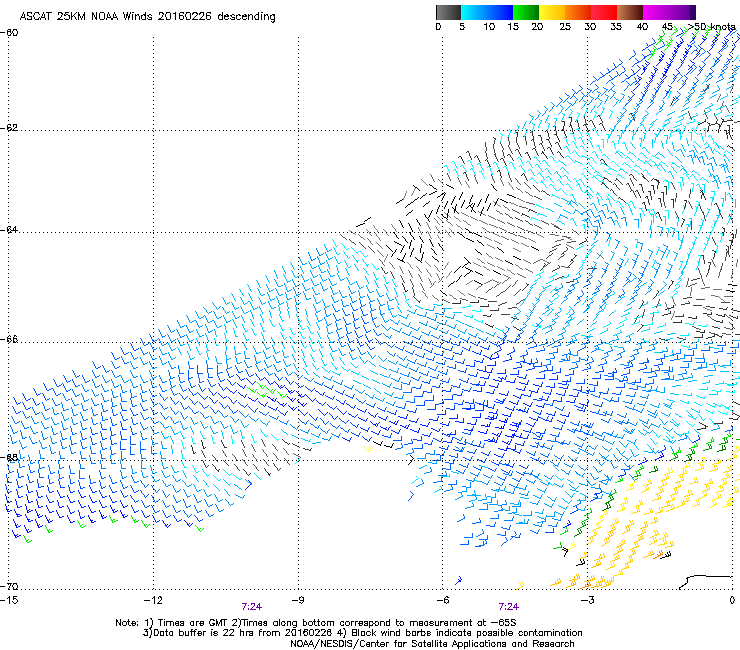Pick the cyan-to-blue 5-15 knots legend swatch

click(487, 12)
